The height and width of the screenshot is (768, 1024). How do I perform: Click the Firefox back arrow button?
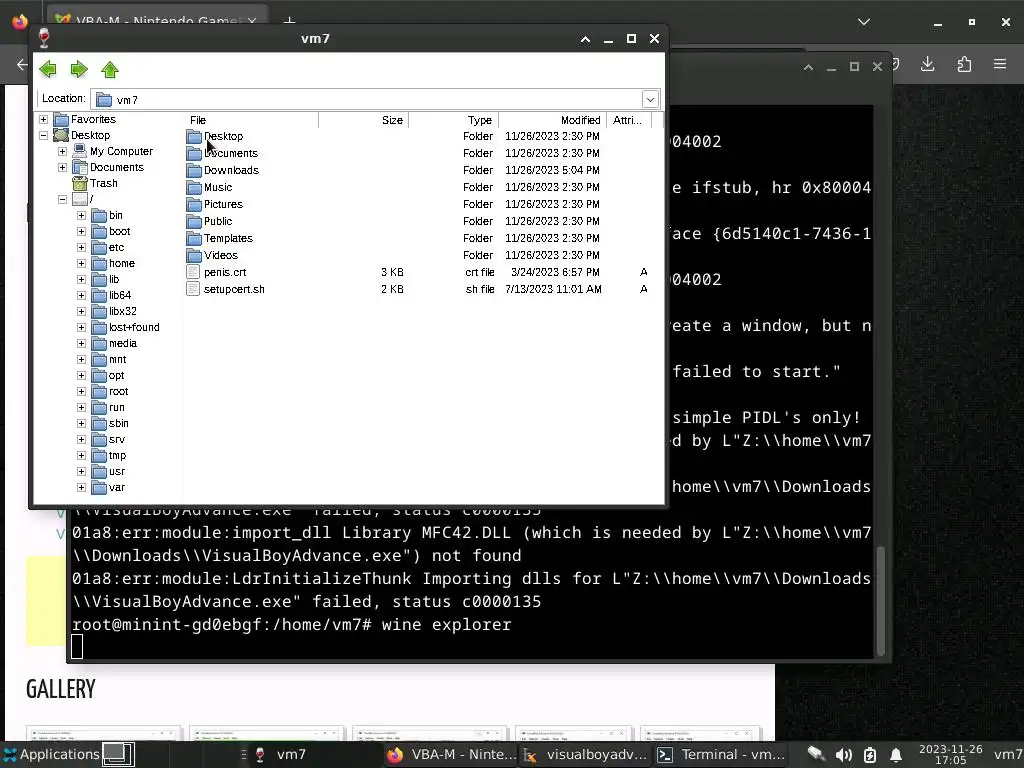pyautogui.click(x=22, y=65)
